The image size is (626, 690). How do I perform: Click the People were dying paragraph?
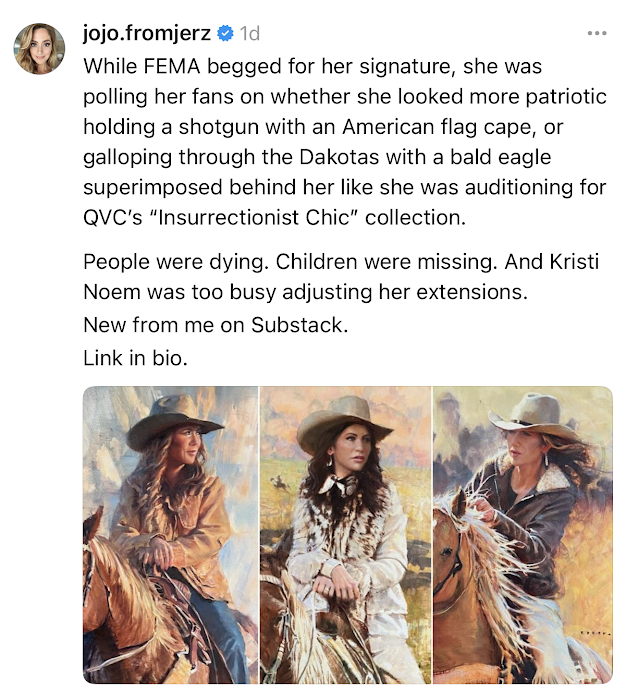click(x=341, y=277)
